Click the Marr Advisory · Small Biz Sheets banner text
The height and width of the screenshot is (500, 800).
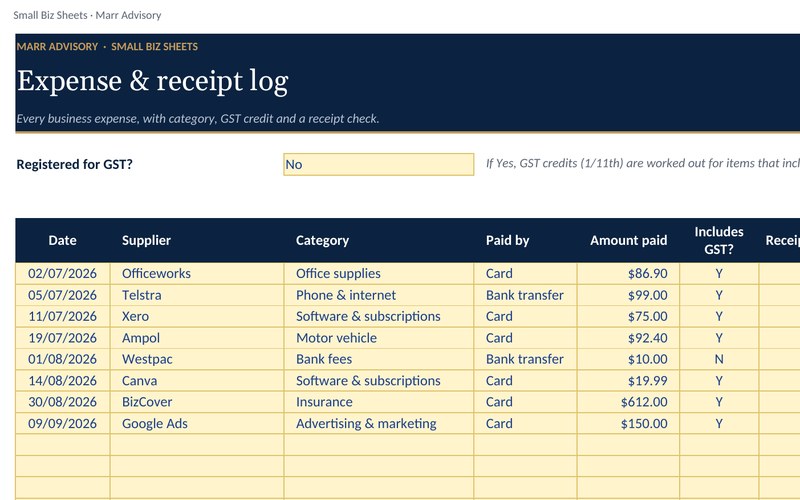point(107,46)
